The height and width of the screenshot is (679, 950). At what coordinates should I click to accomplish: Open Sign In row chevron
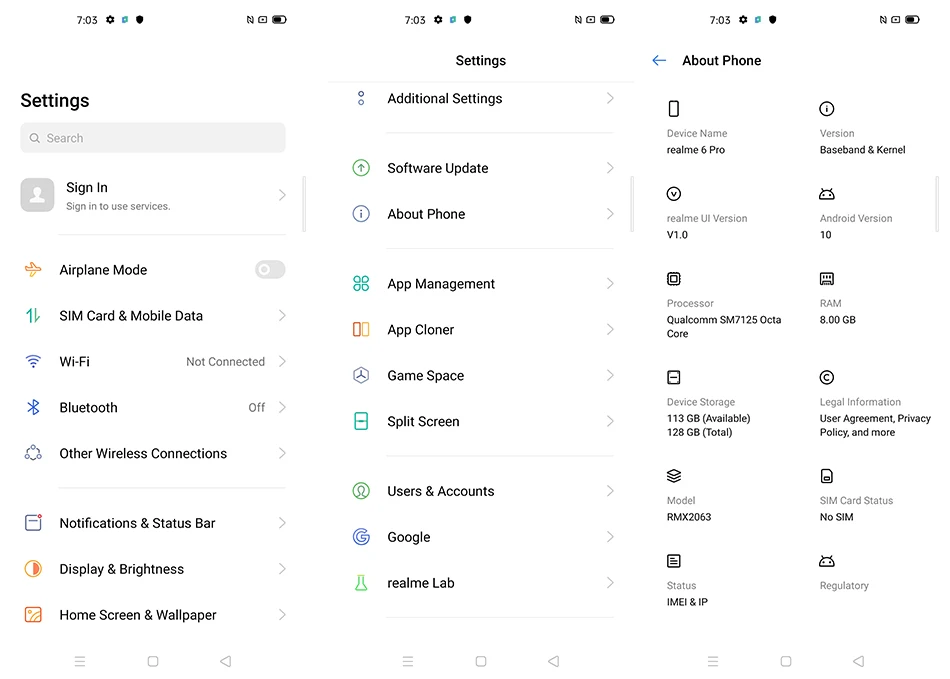pyautogui.click(x=282, y=195)
